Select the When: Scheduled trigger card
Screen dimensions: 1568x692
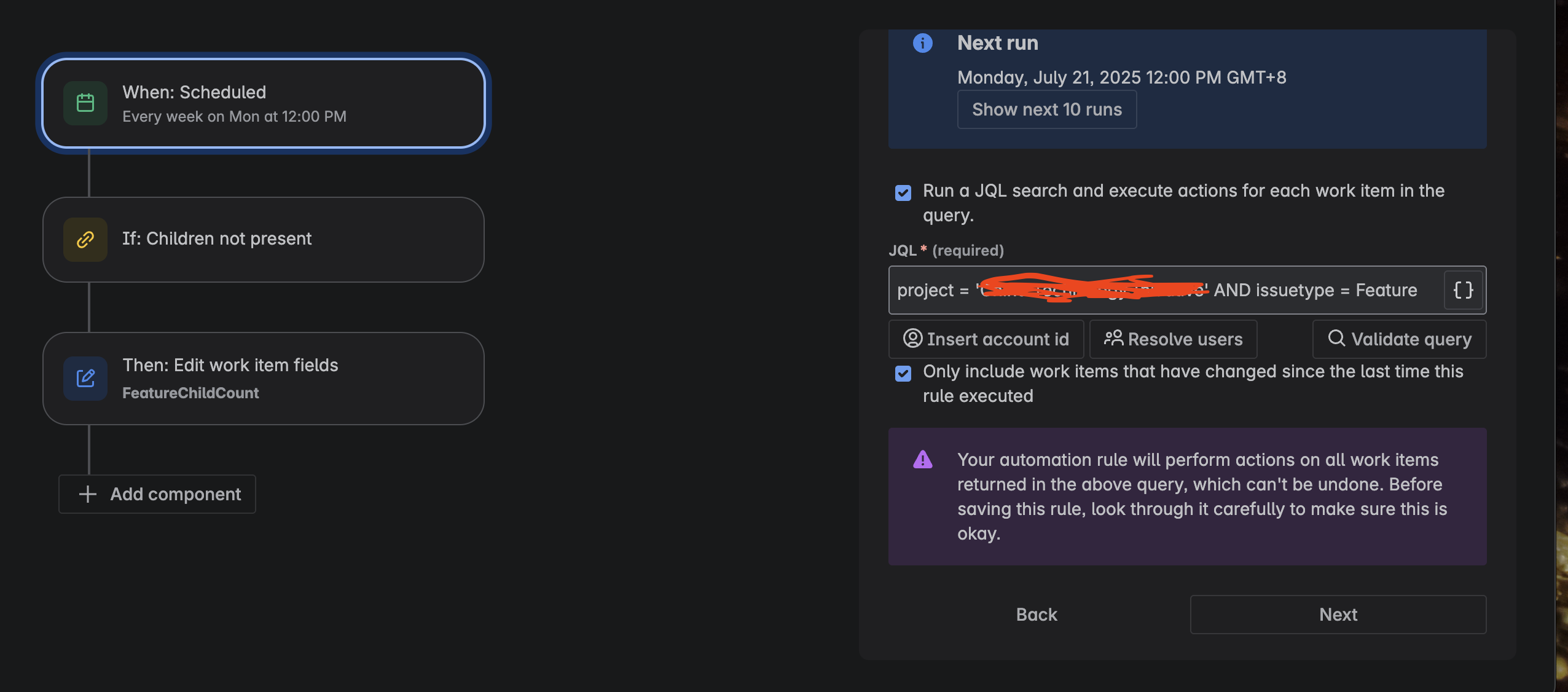coord(264,103)
